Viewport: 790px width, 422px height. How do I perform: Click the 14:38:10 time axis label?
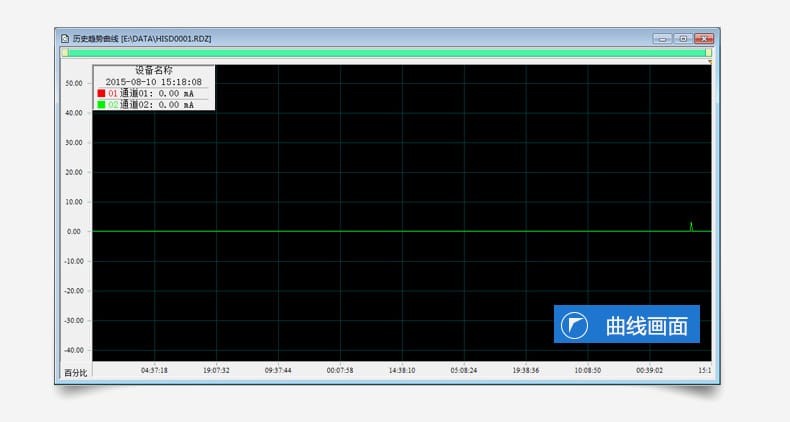[x=402, y=370]
